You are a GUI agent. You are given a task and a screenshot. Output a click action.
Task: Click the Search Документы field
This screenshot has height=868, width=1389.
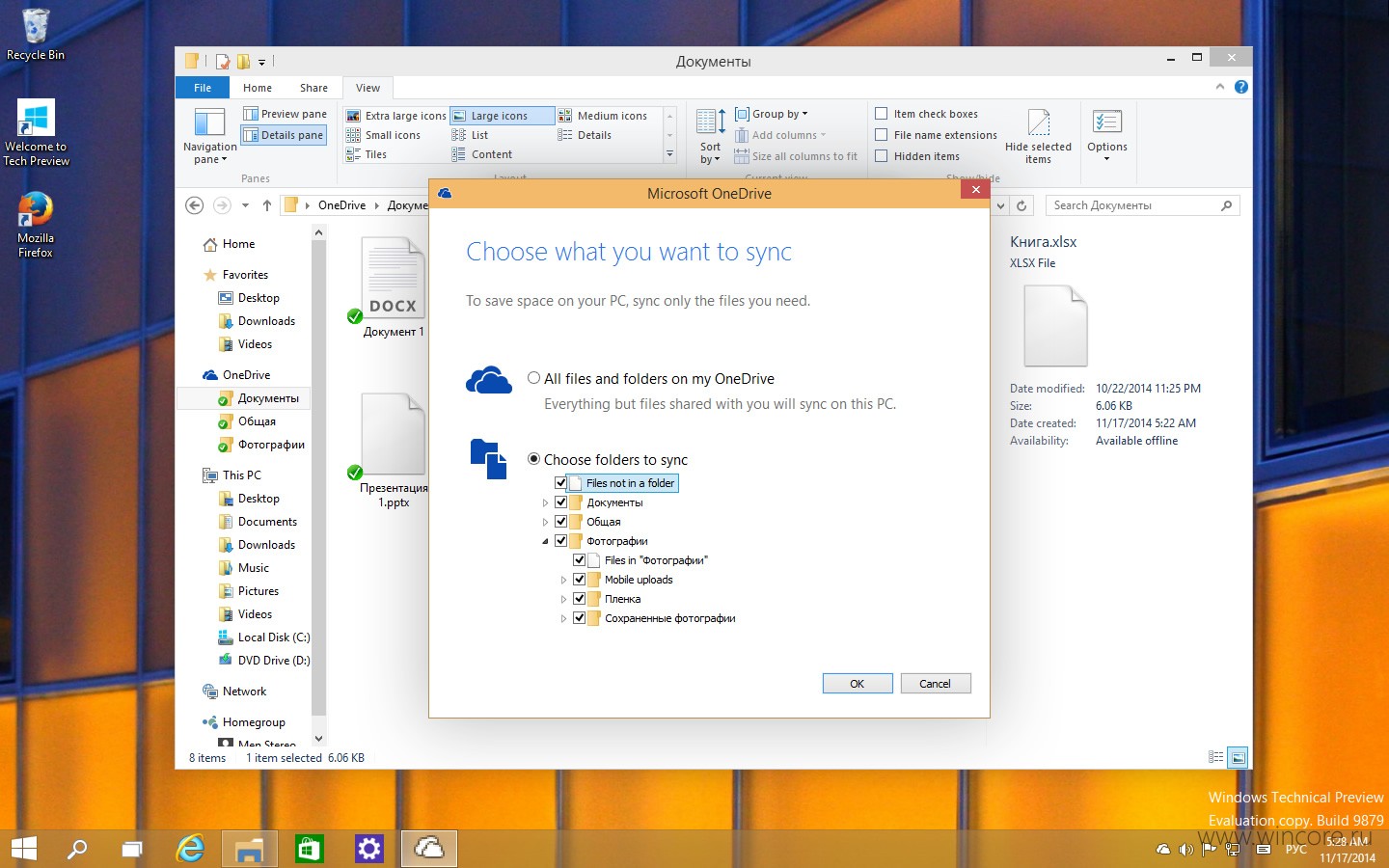1142,205
